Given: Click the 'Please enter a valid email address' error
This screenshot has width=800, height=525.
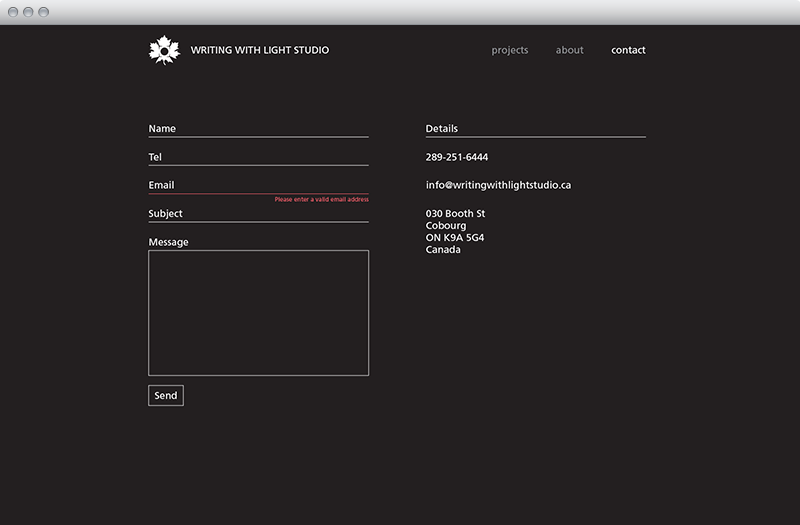Looking at the screenshot, I should (x=321, y=199).
